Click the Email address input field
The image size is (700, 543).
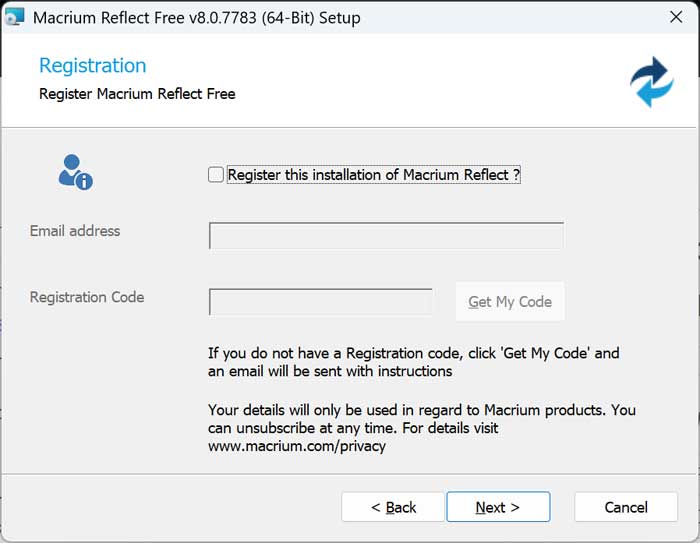click(x=386, y=235)
